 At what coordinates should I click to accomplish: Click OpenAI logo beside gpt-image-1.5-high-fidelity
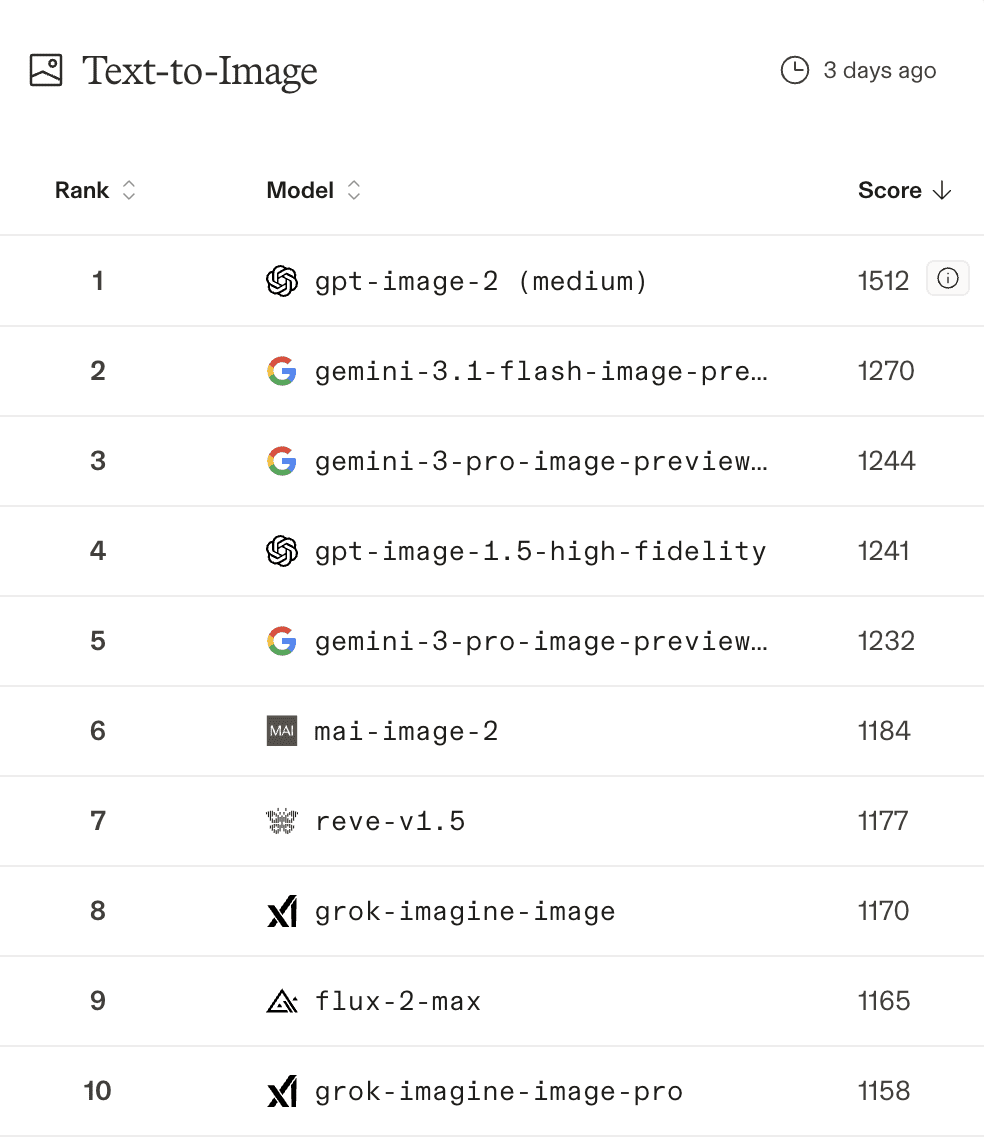[282, 551]
